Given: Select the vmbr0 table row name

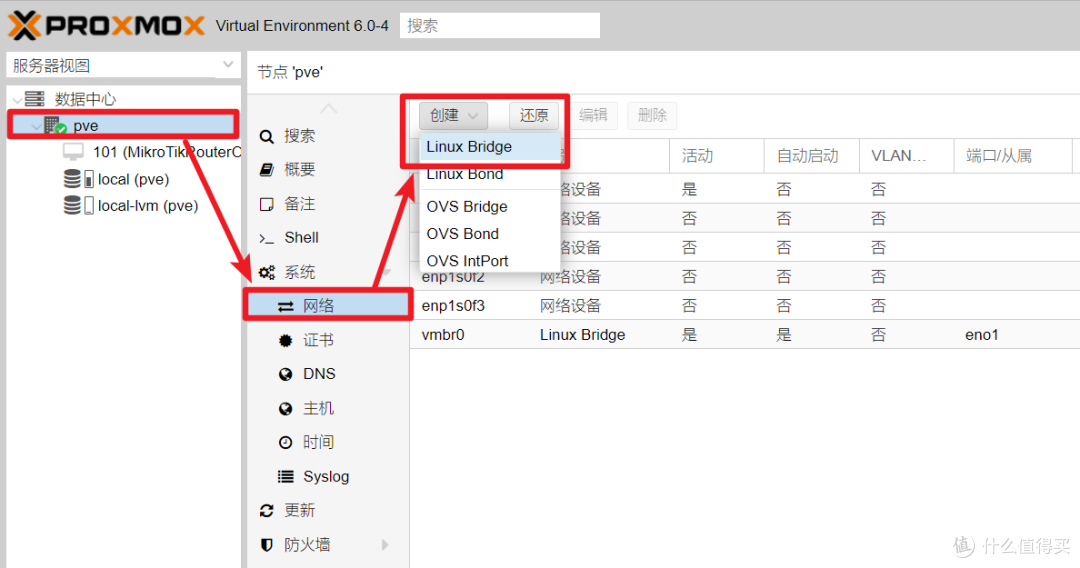Looking at the screenshot, I should click(443, 335).
